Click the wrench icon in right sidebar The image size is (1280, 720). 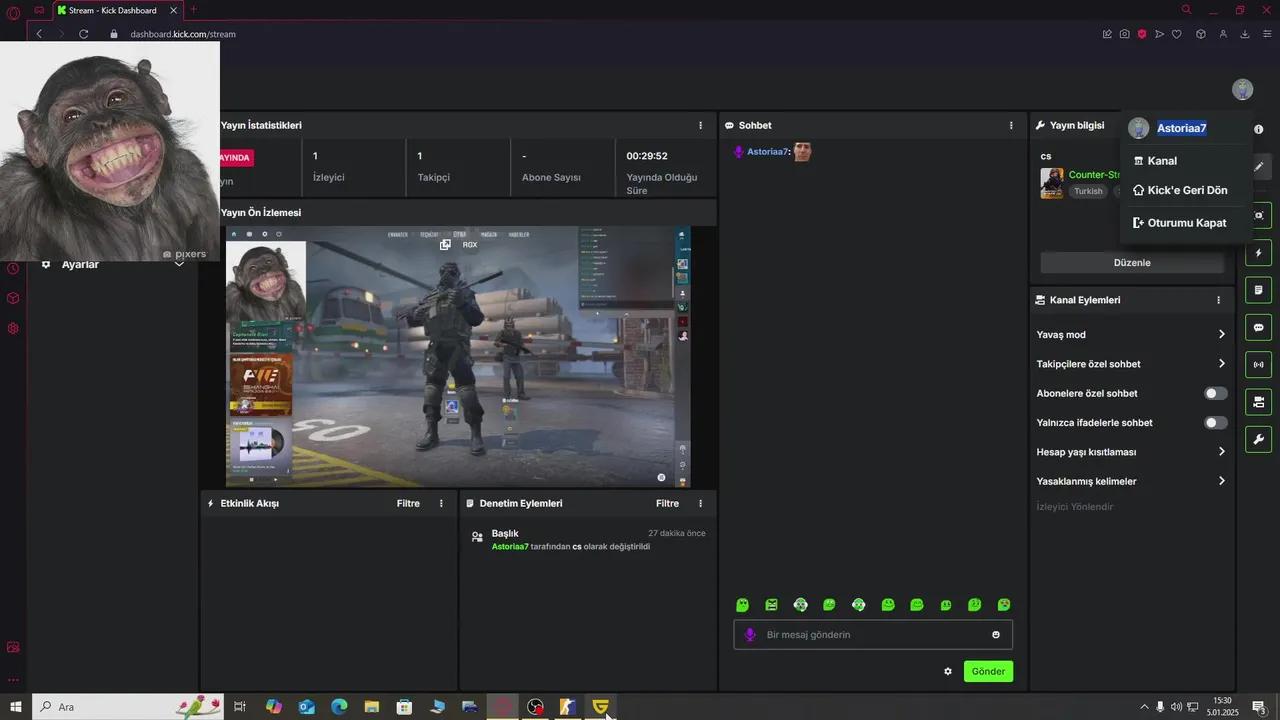(x=1259, y=439)
